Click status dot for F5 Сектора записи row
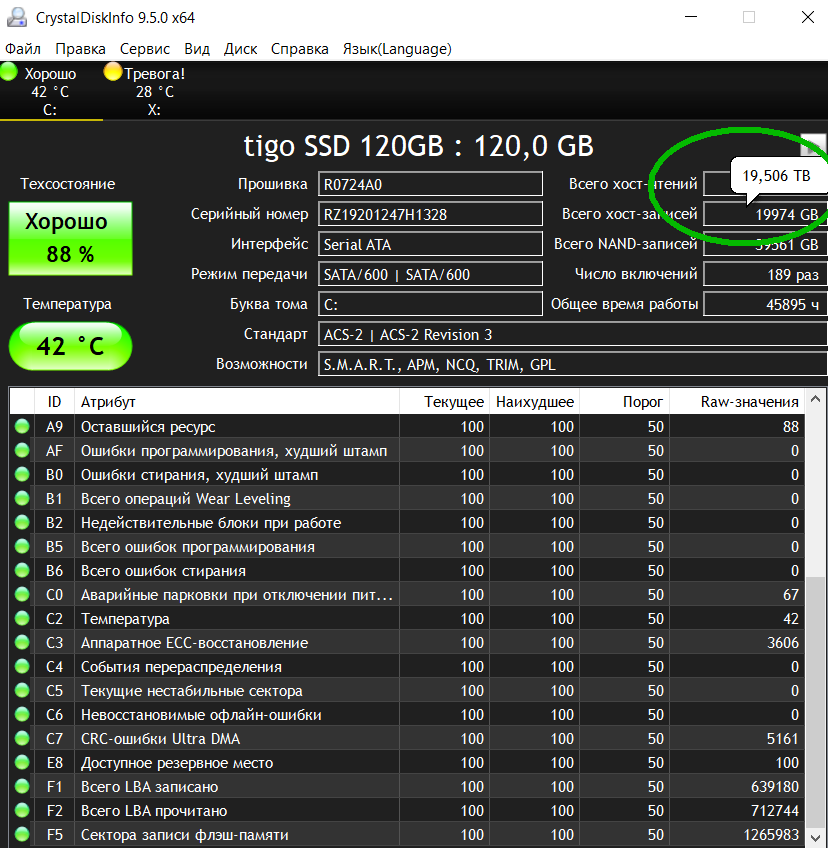828x848 pixels. pos(22,834)
